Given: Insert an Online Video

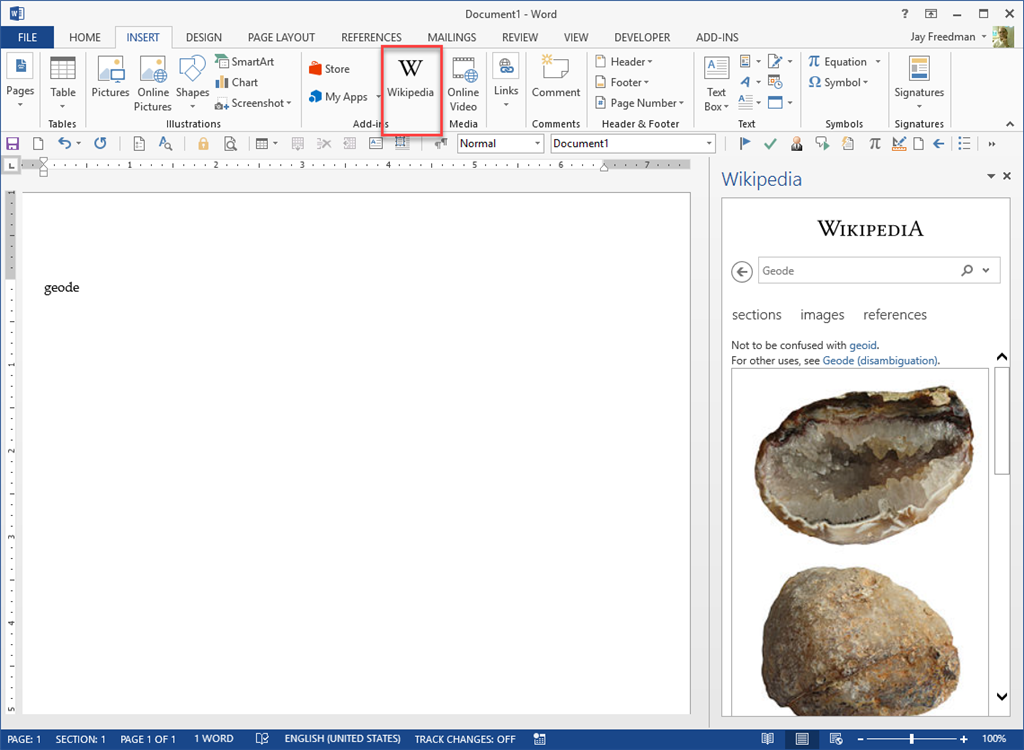Looking at the screenshot, I should [463, 83].
